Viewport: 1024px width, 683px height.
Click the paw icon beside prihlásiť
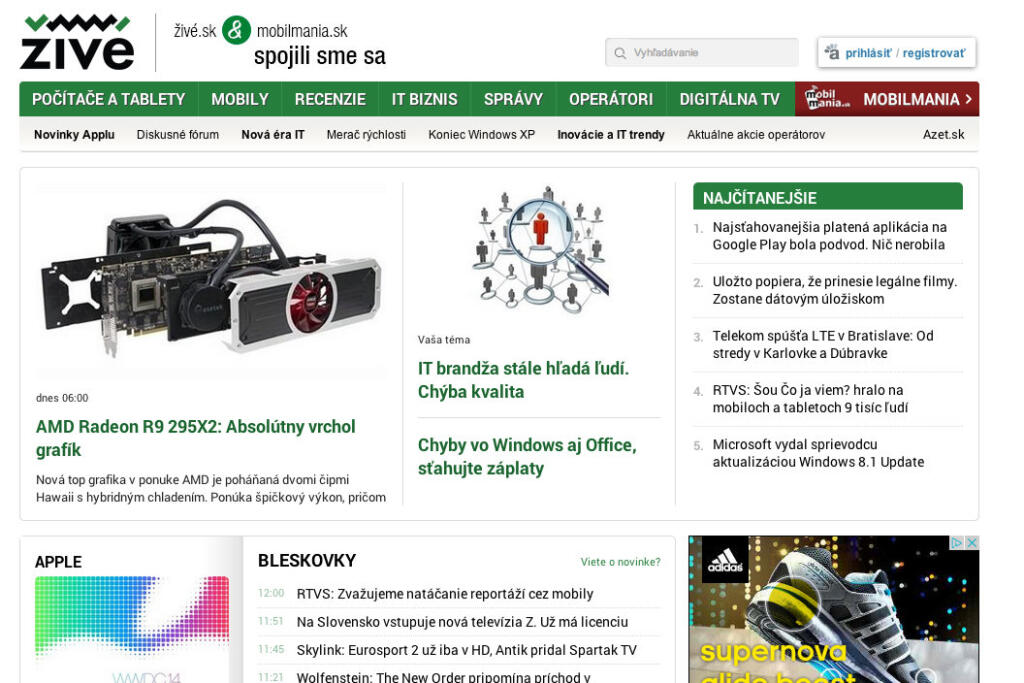click(x=831, y=52)
